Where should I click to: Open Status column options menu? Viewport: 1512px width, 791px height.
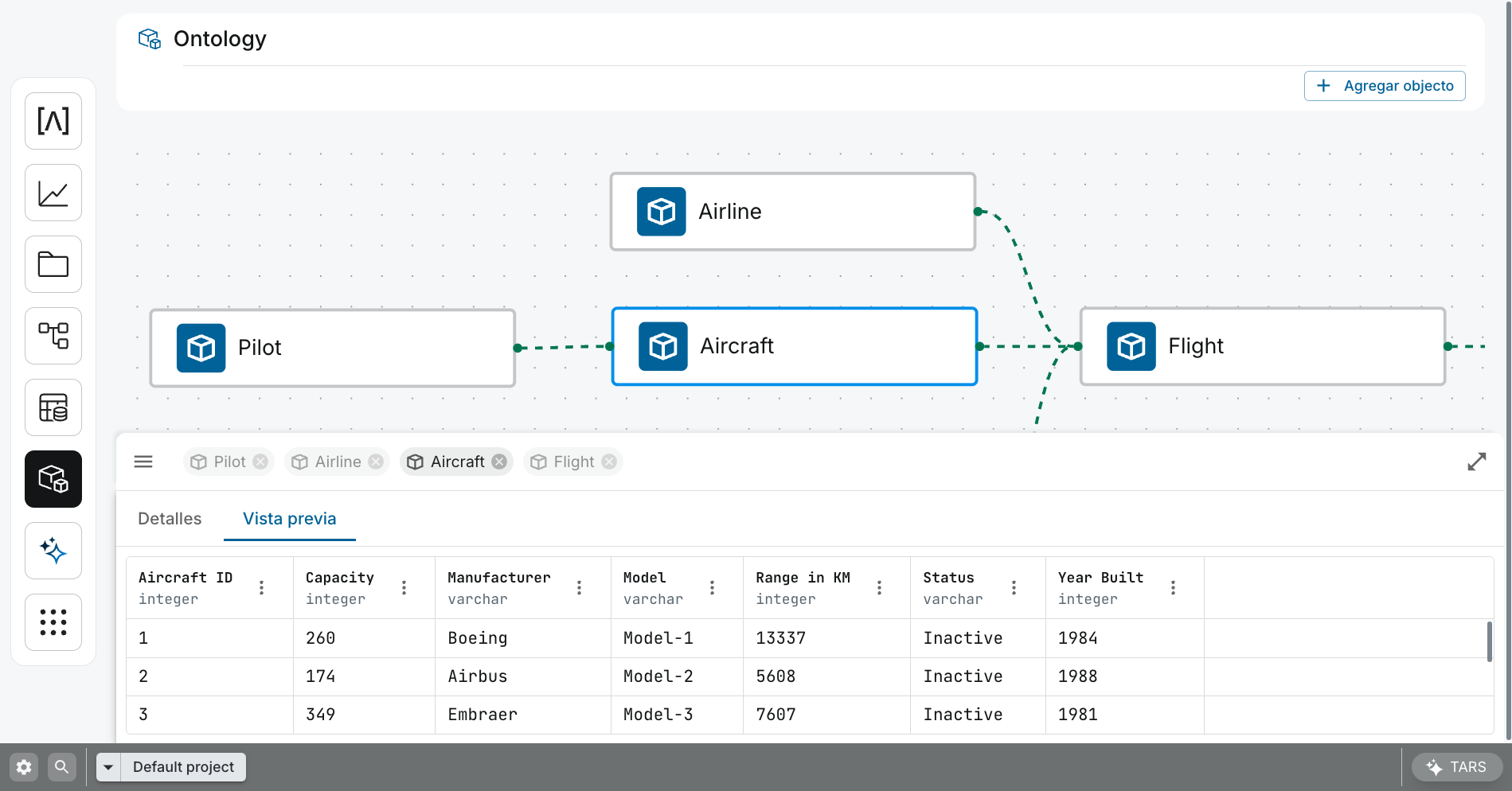coord(1014,588)
